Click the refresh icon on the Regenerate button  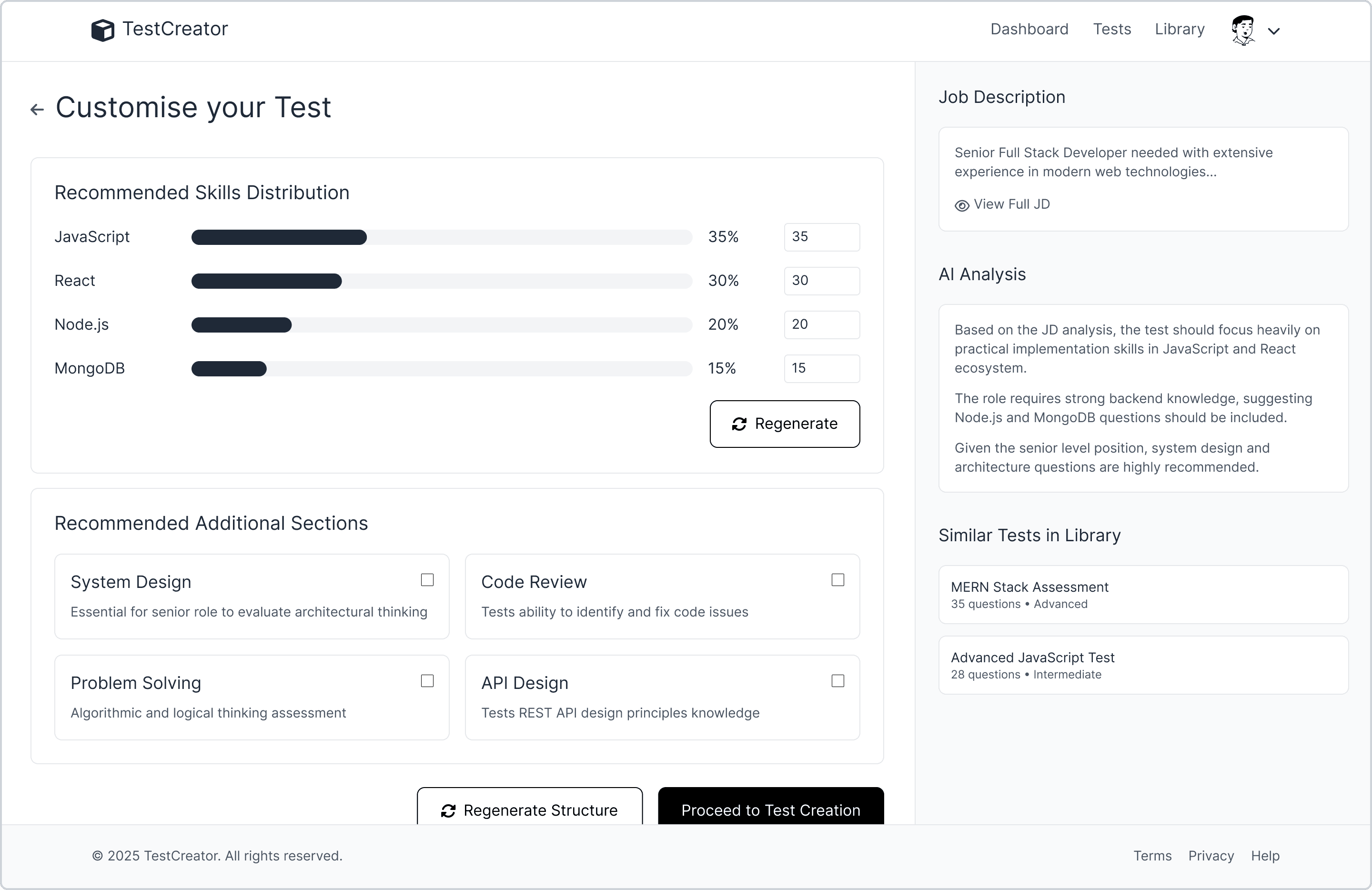pyautogui.click(x=739, y=424)
